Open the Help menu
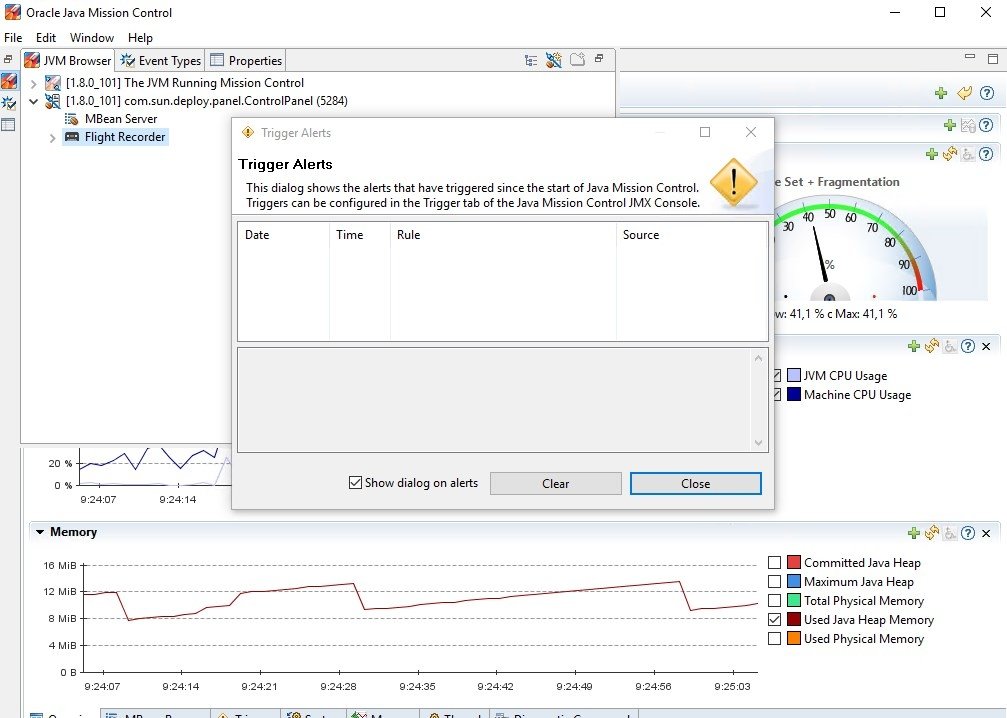This screenshot has height=718, width=1007. coord(140,38)
